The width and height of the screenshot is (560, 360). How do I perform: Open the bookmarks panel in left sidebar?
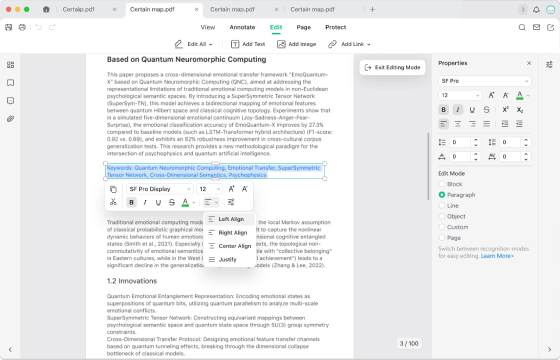(10, 83)
